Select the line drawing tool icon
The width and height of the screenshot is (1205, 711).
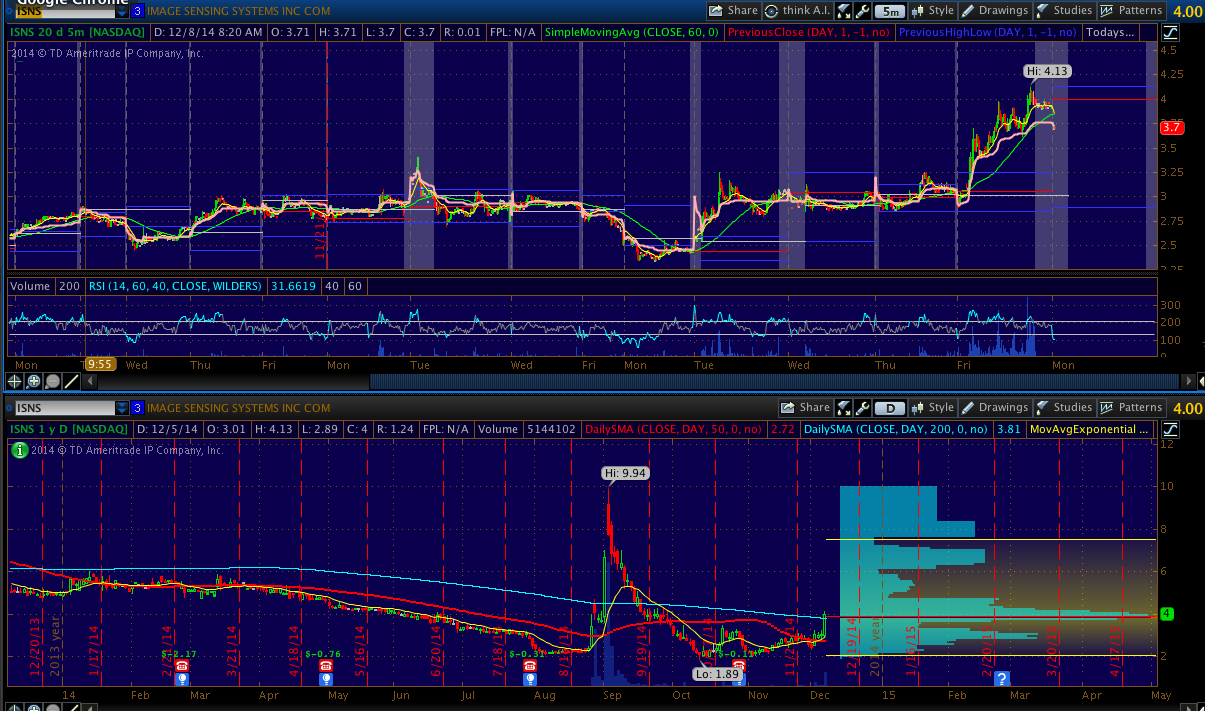point(71,381)
